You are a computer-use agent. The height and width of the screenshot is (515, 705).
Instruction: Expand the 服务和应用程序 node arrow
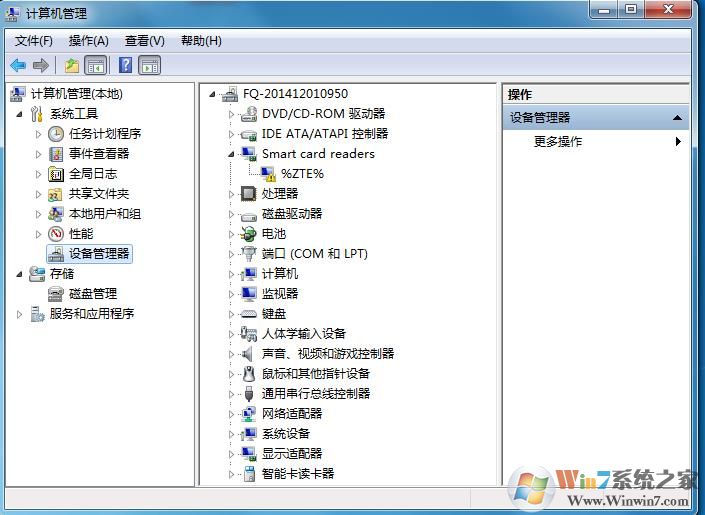(x=19, y=314)
